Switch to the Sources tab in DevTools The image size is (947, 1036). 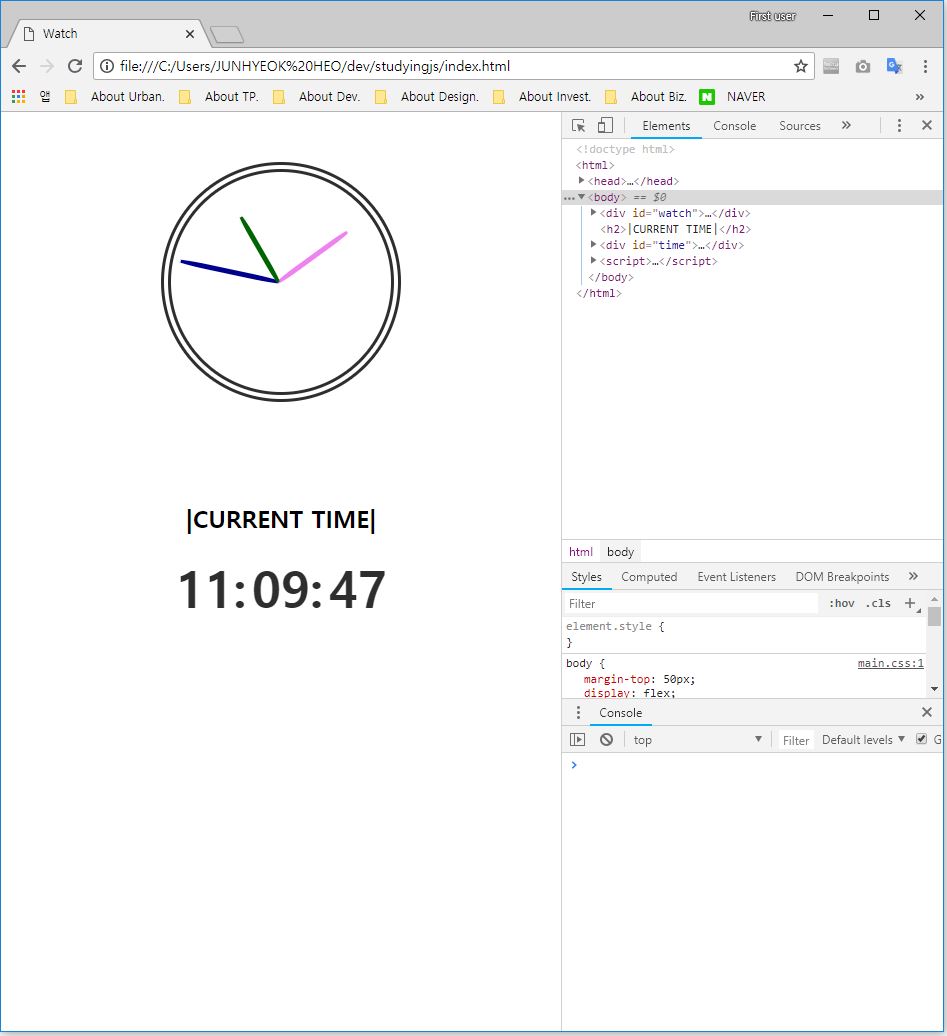800,126
